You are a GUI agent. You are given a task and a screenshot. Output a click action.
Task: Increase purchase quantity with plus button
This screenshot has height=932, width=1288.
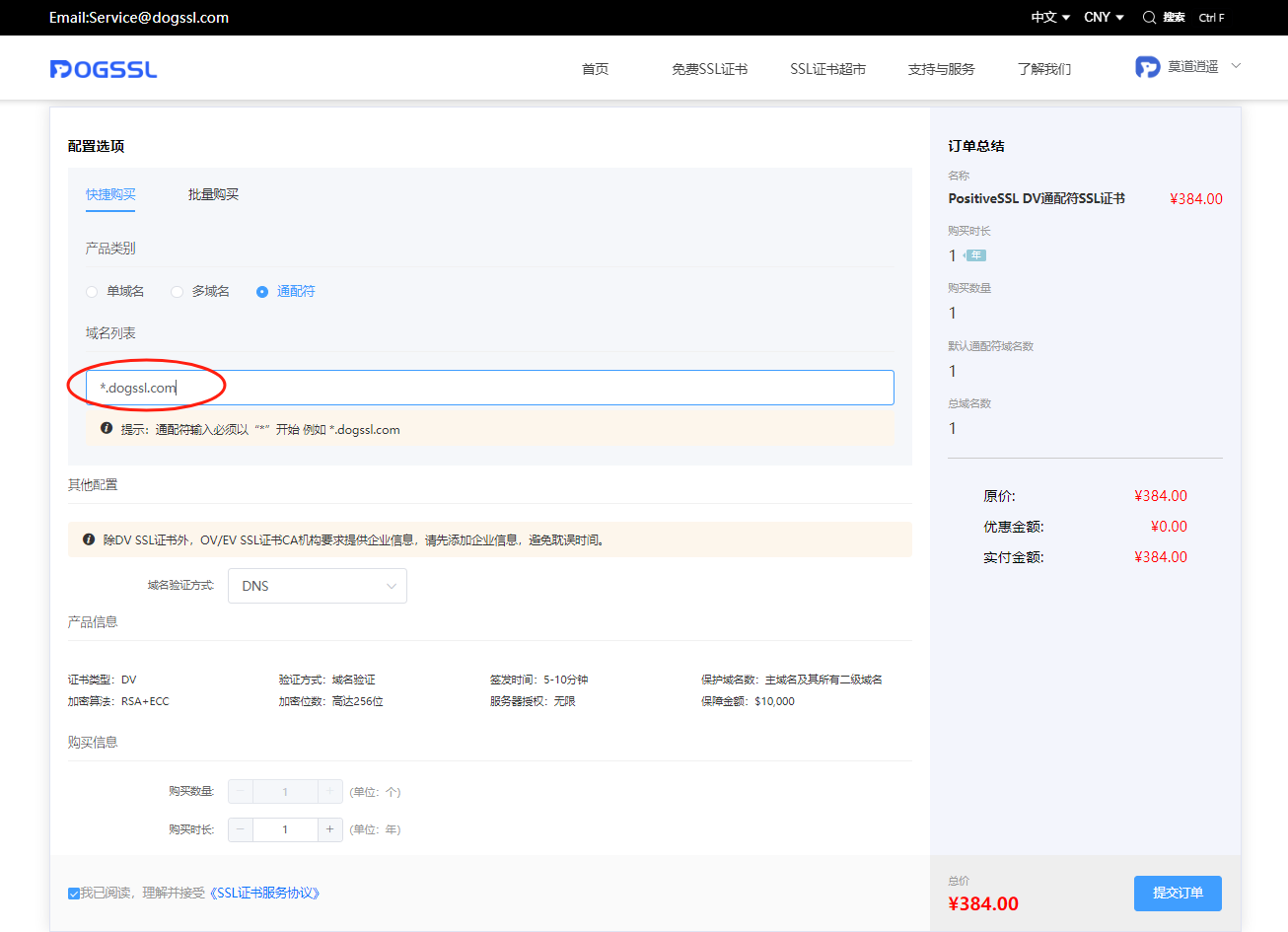[x=330, y=792]
